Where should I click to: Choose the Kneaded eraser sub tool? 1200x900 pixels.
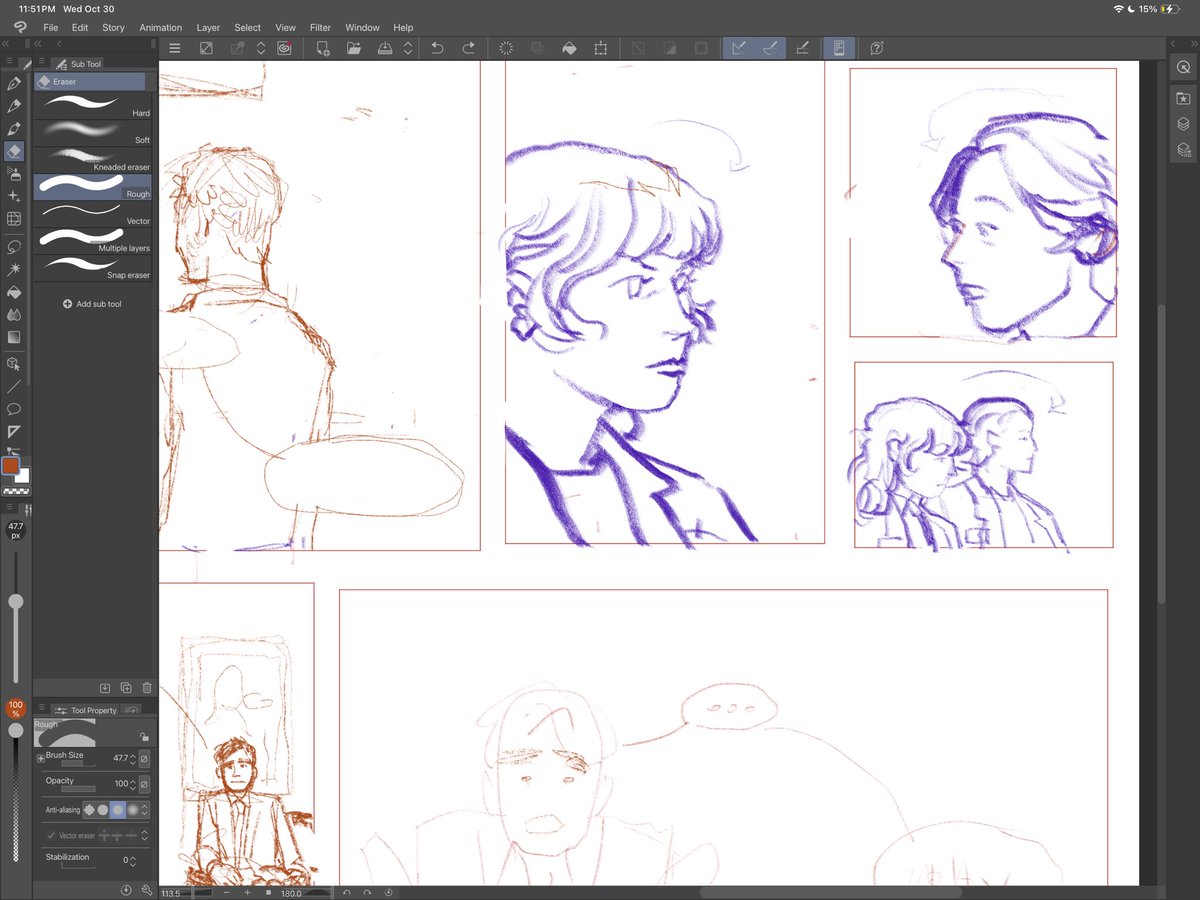pyautogui.click(x=93, y=160)
